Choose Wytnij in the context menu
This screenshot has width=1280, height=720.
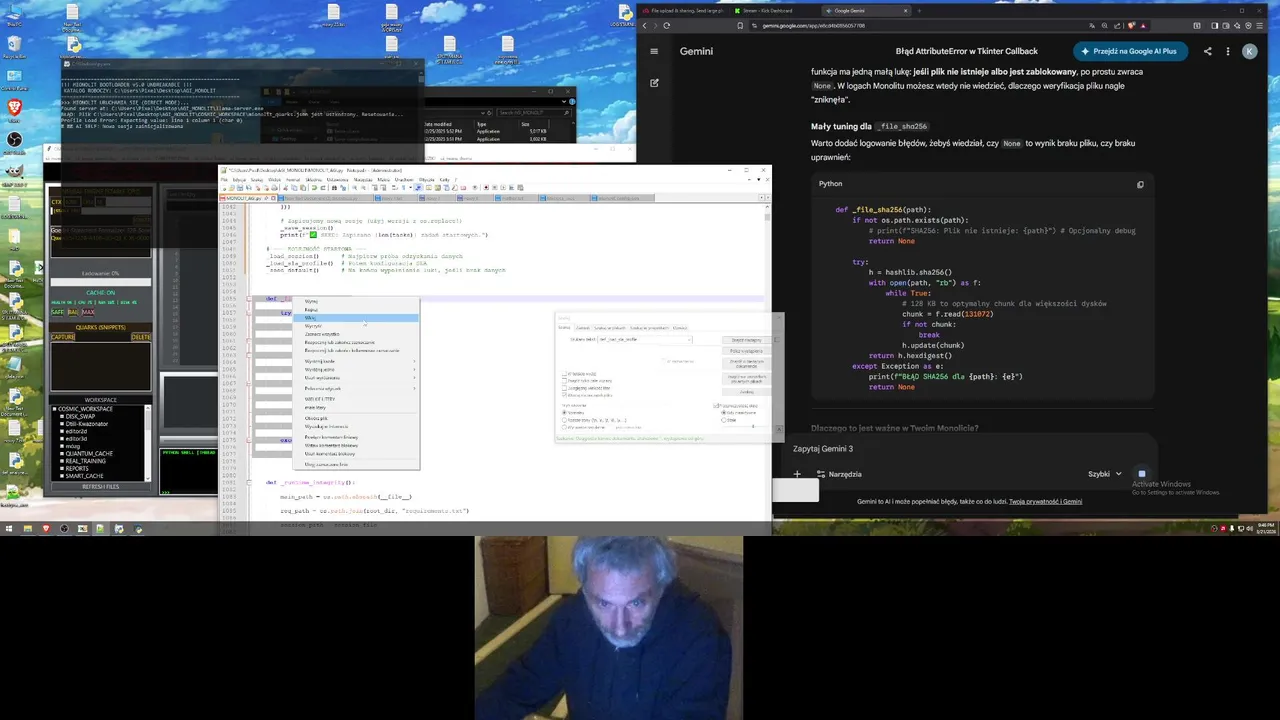tap(356, 301)
